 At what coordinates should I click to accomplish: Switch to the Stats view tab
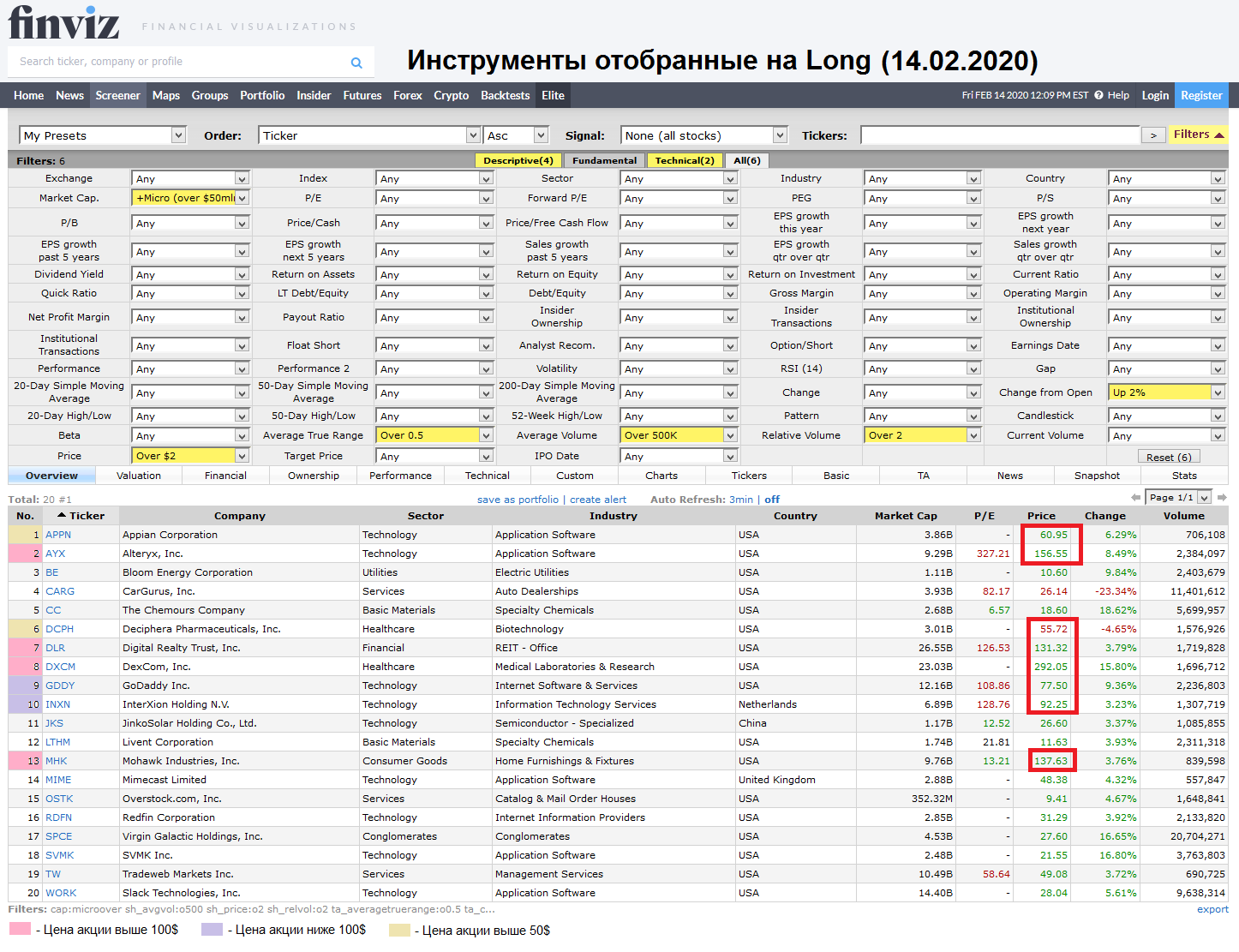(1185, 476)
